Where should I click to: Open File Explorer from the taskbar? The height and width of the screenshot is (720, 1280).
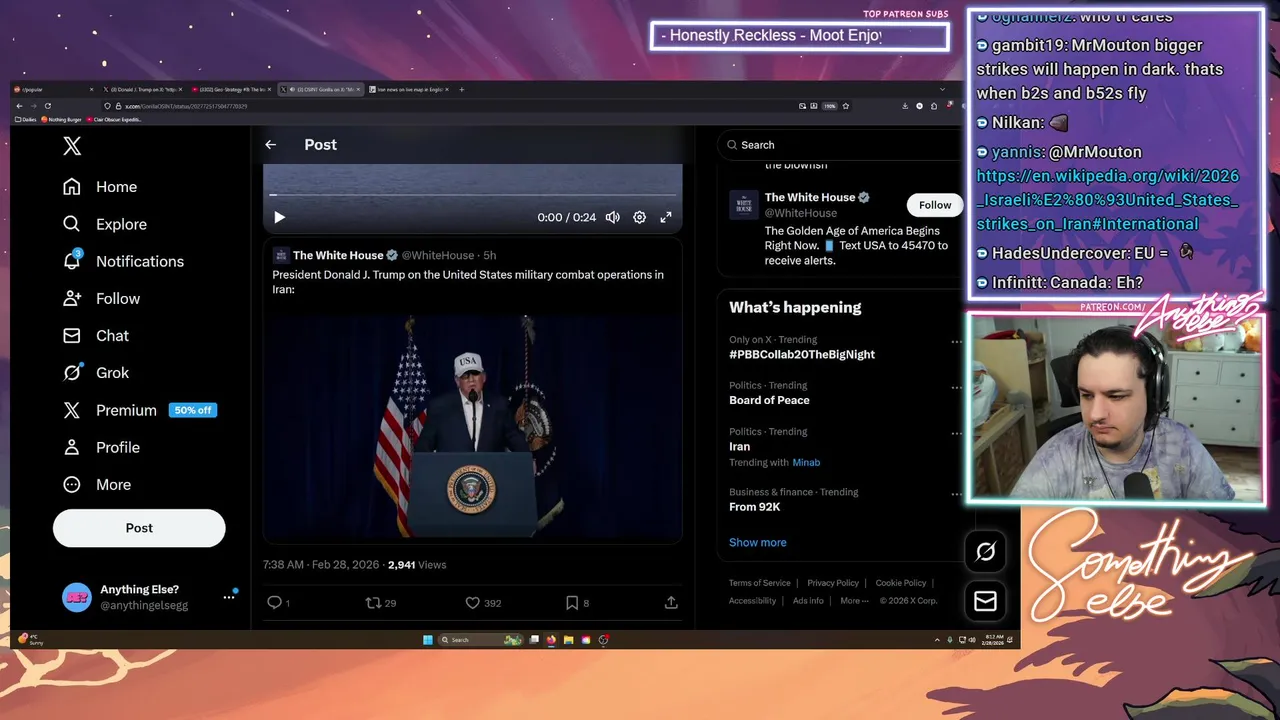click(568, 640)
